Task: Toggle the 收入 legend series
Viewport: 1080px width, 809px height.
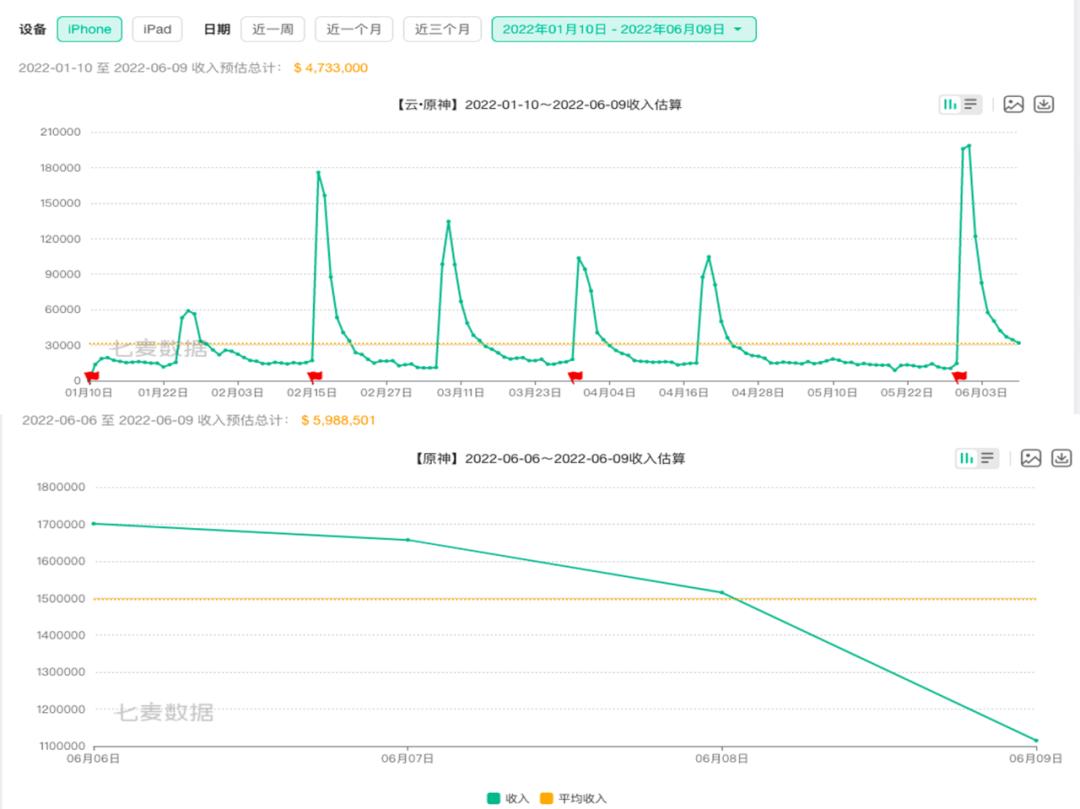Action: pyautogui.click(x=508, y=798)
